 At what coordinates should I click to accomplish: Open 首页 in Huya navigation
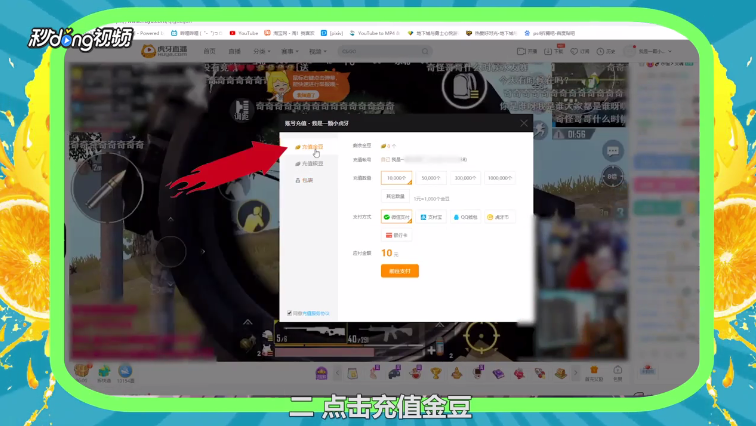209,51
